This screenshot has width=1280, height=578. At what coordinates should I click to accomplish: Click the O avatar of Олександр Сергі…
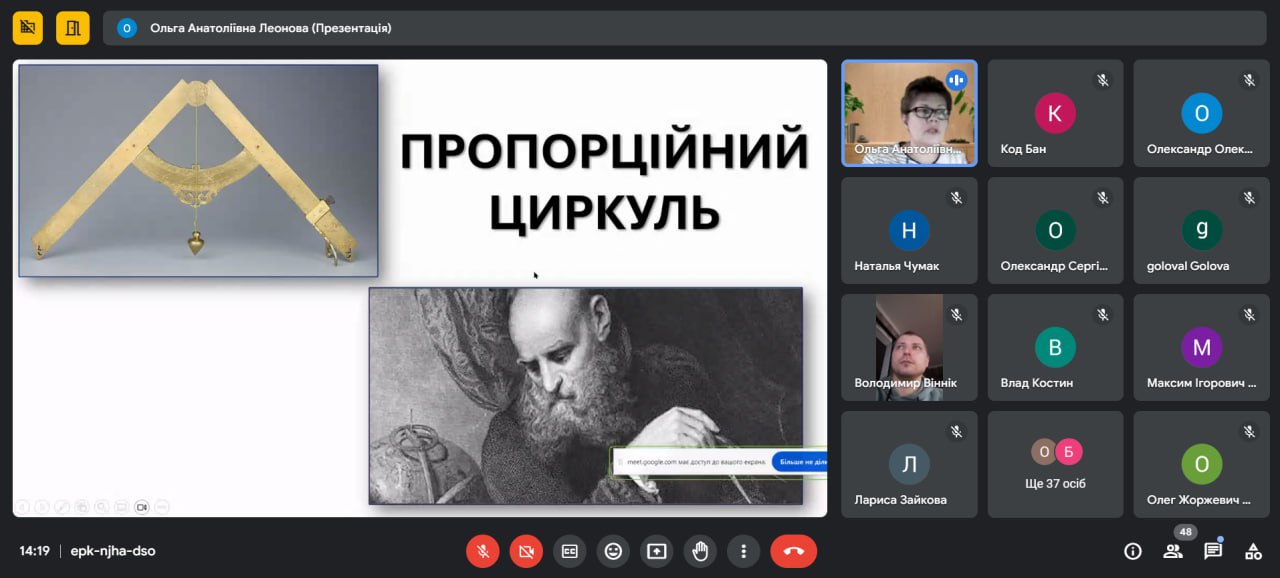click(x=1055, y=230)
